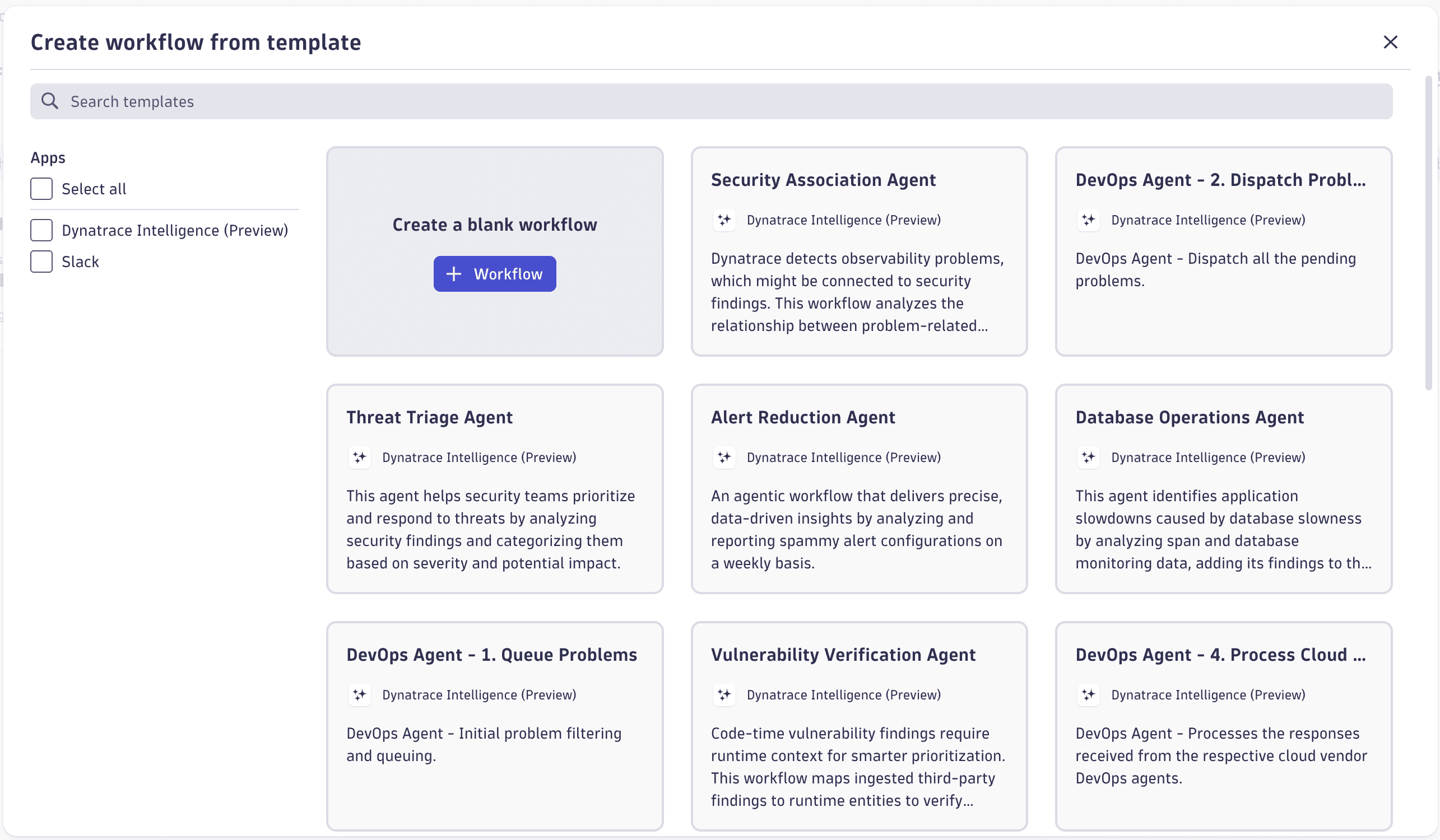Click the sparkle icon on Alert Reduction Agent card
Viewport: 1440px width, 840px height.
click(x=724, y=457)
